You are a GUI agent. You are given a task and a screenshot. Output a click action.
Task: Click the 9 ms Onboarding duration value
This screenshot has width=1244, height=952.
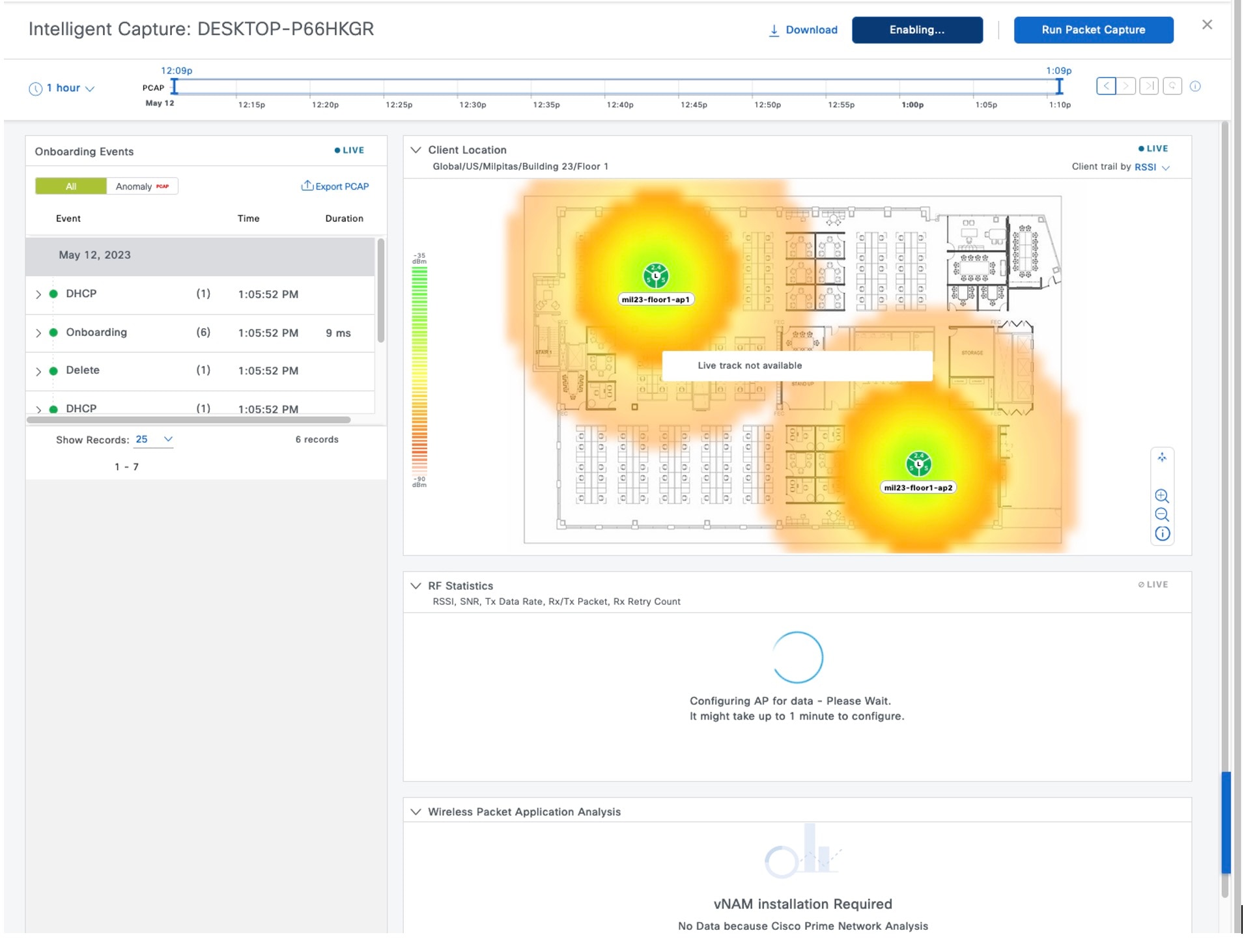point(339,333)
